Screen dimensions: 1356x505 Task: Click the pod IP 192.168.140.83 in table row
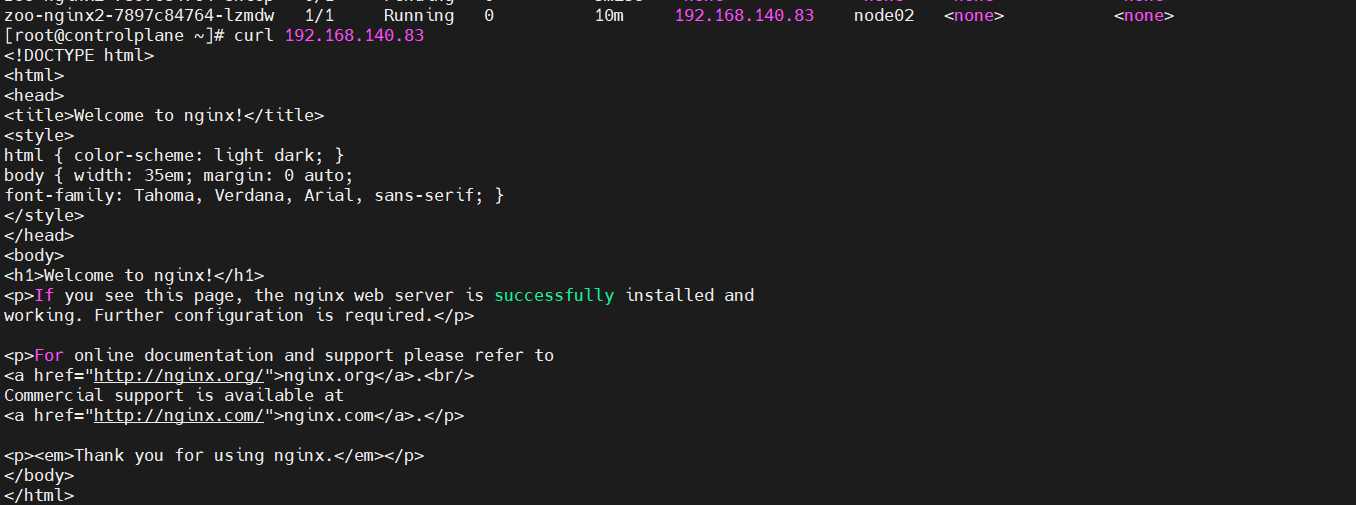tap(744, 16)
